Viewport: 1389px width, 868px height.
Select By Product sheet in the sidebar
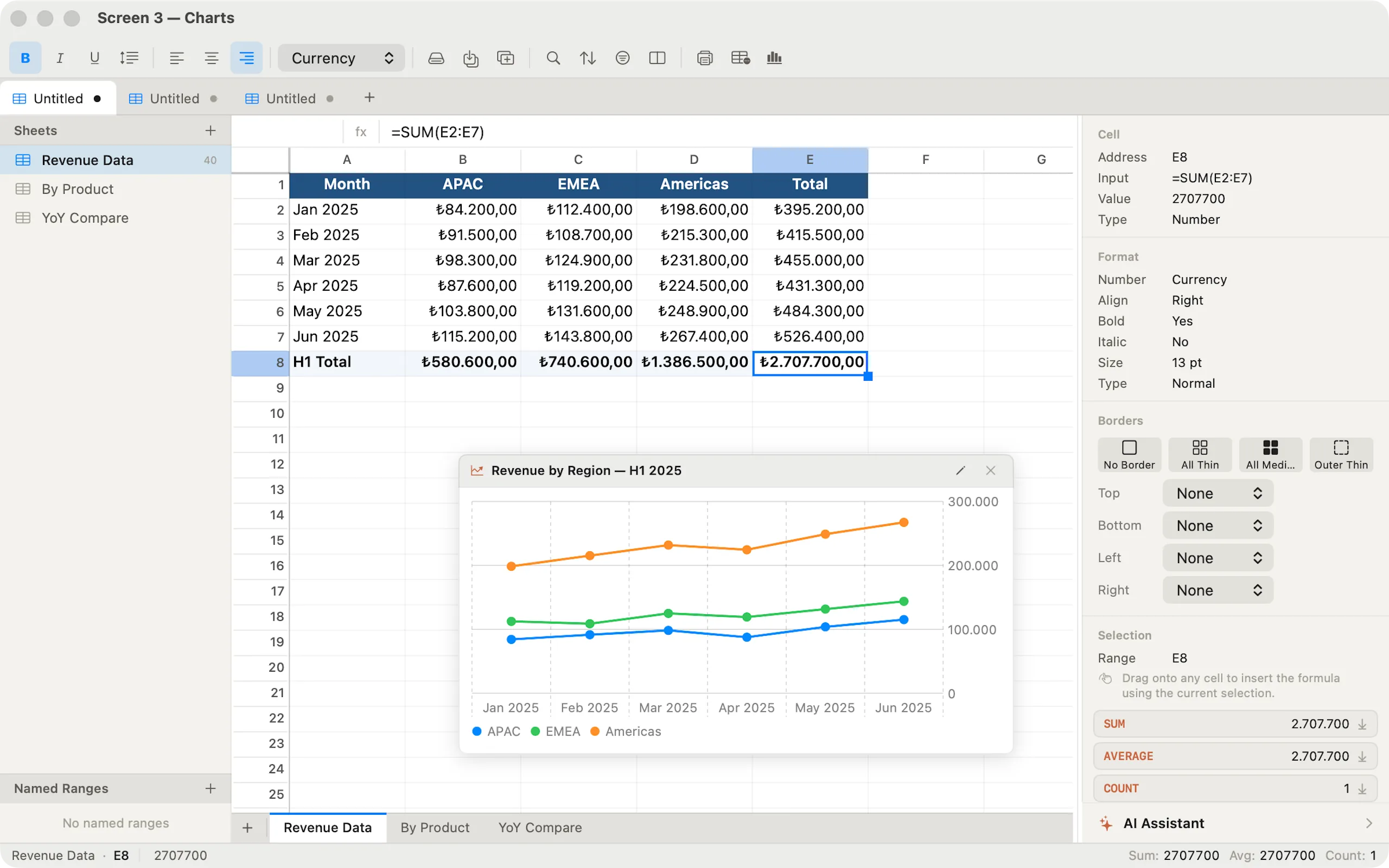pos(116,189)
